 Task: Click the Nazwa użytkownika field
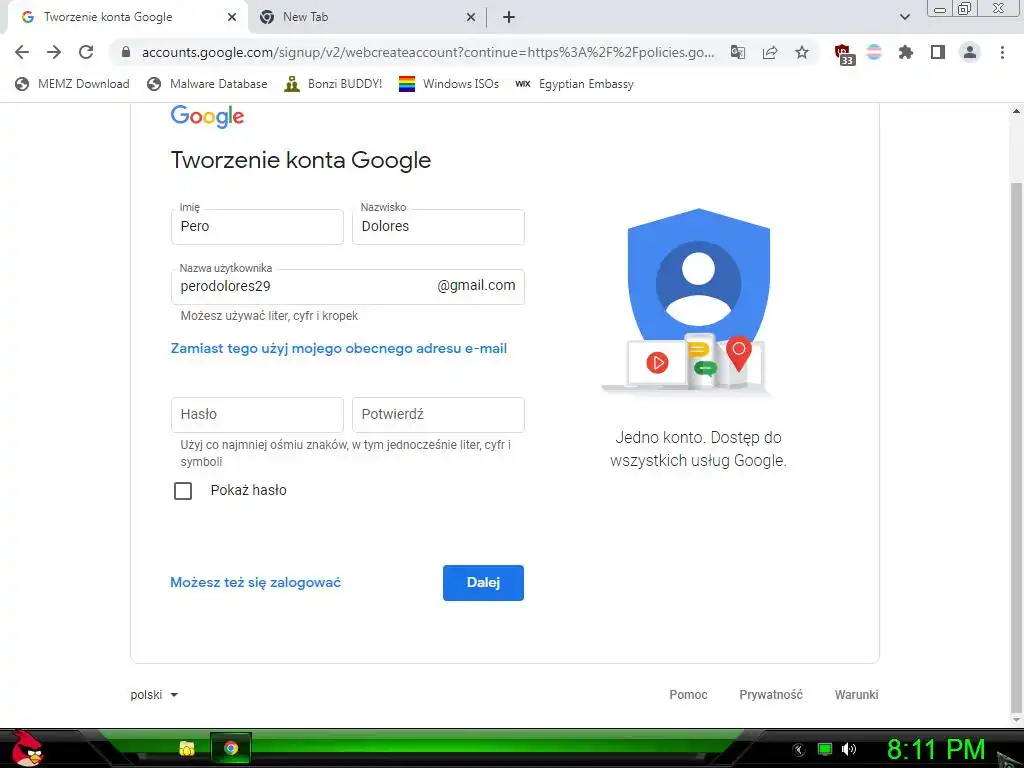click(347, 287)
